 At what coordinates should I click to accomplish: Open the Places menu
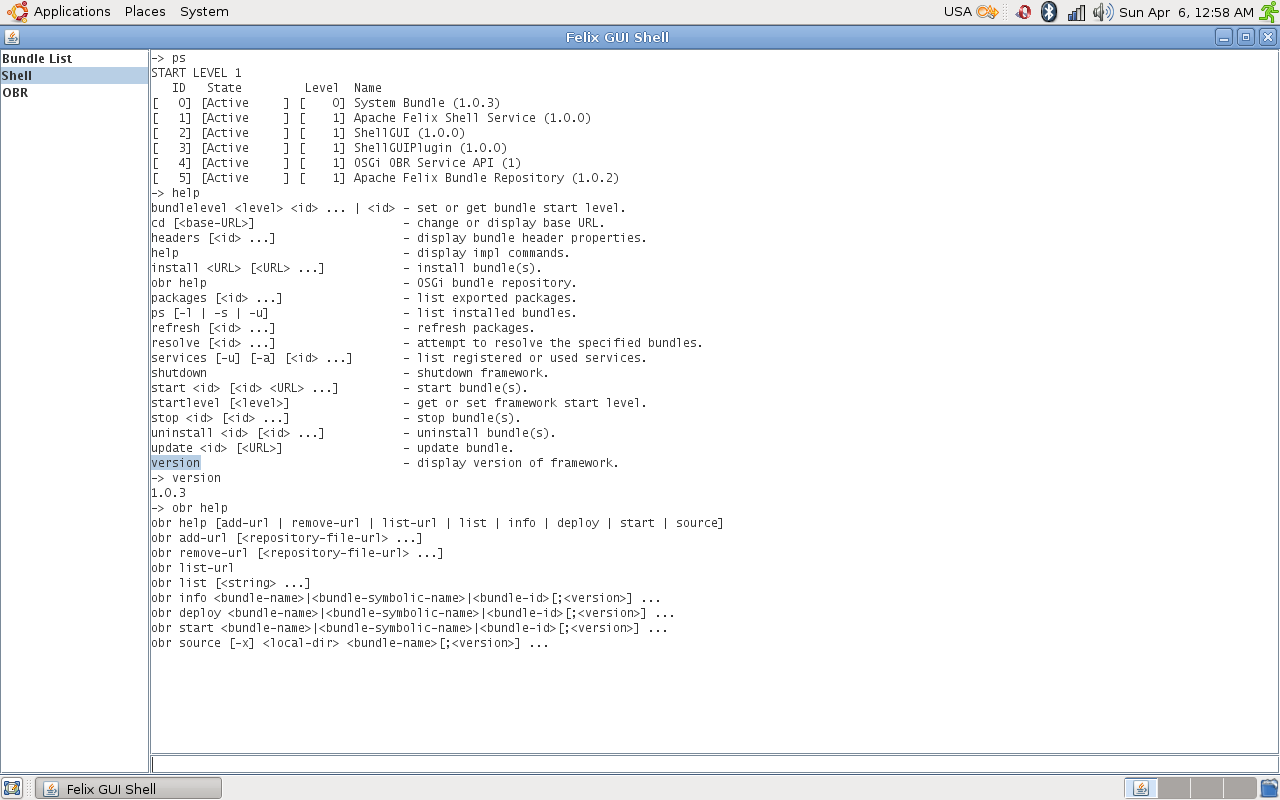coord(145,12)
